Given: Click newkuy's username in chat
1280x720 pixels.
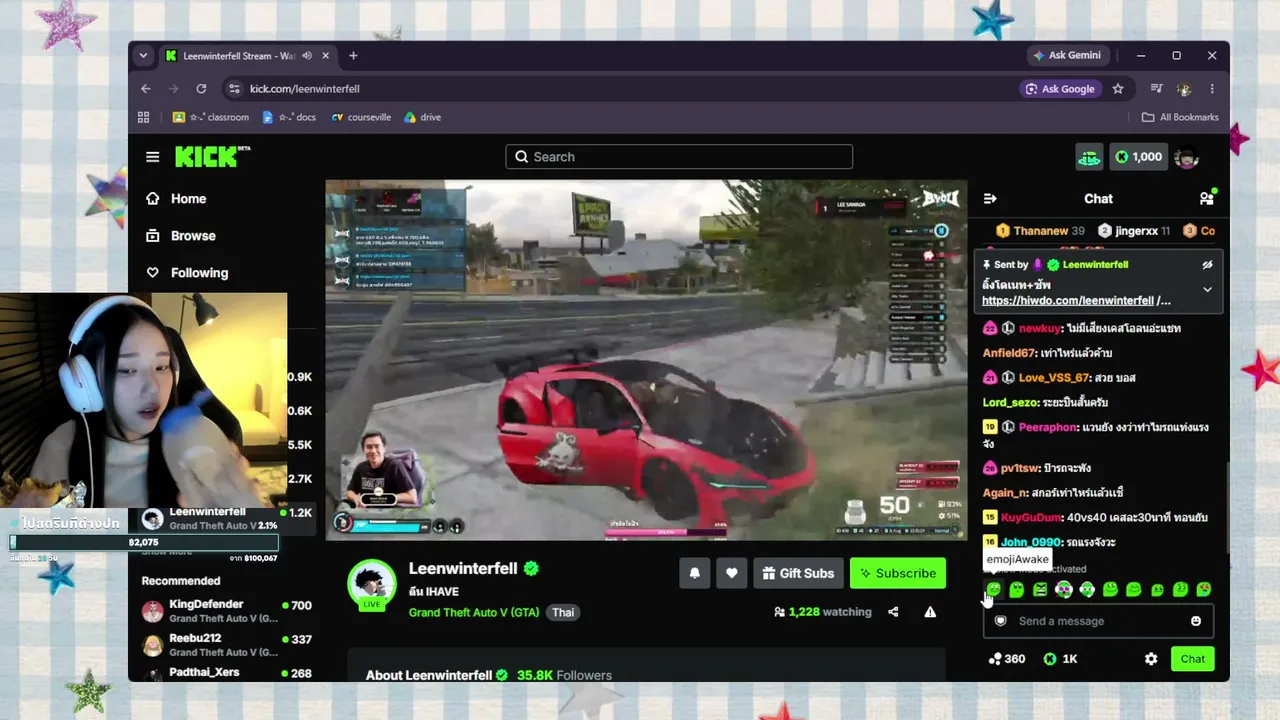Looking at the screenshot, I should pos(1039,328).
